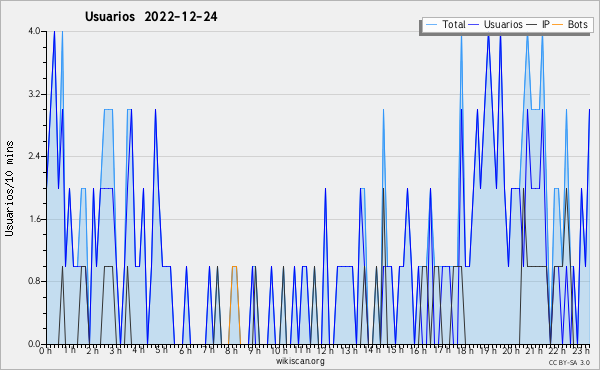Open the wikiscan.org source label
The height and width of the screenshot is (370, 600).
click(300, 361)
